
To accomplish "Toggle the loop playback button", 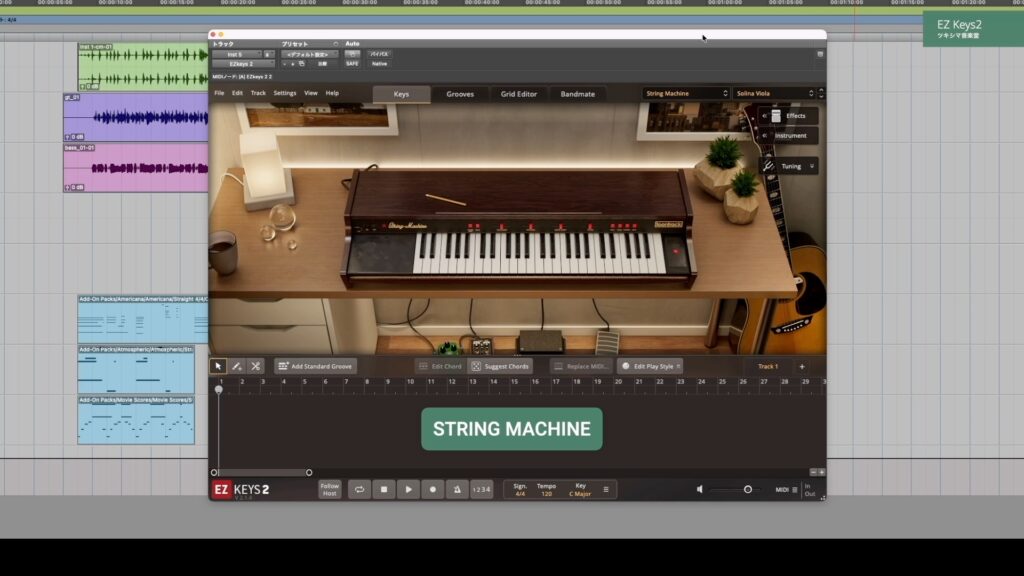I will 359,490.
